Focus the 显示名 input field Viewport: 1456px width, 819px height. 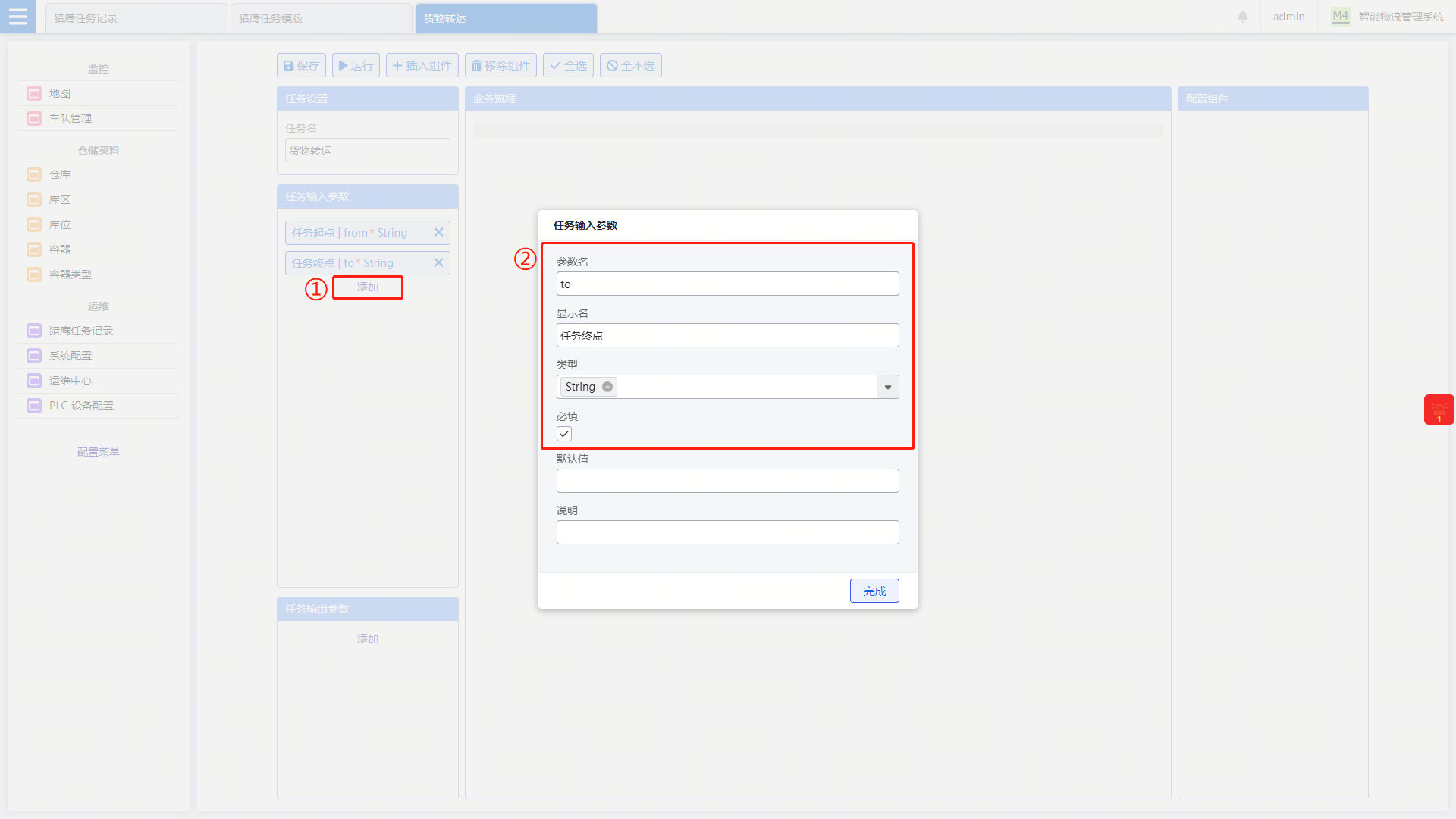(x=728, y=335)
